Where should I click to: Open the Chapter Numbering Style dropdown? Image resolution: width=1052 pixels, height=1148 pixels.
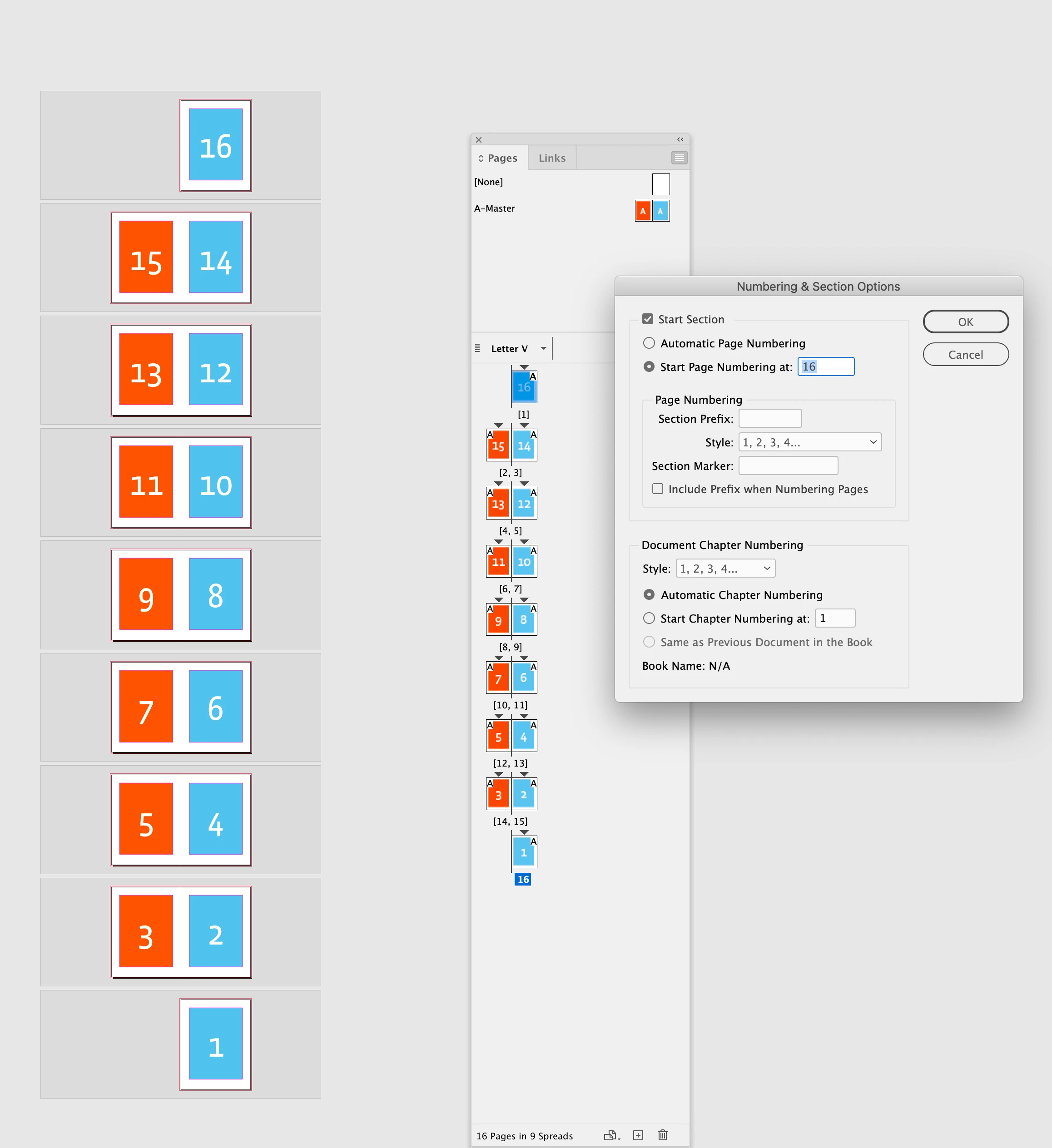(x=725, y=568)
